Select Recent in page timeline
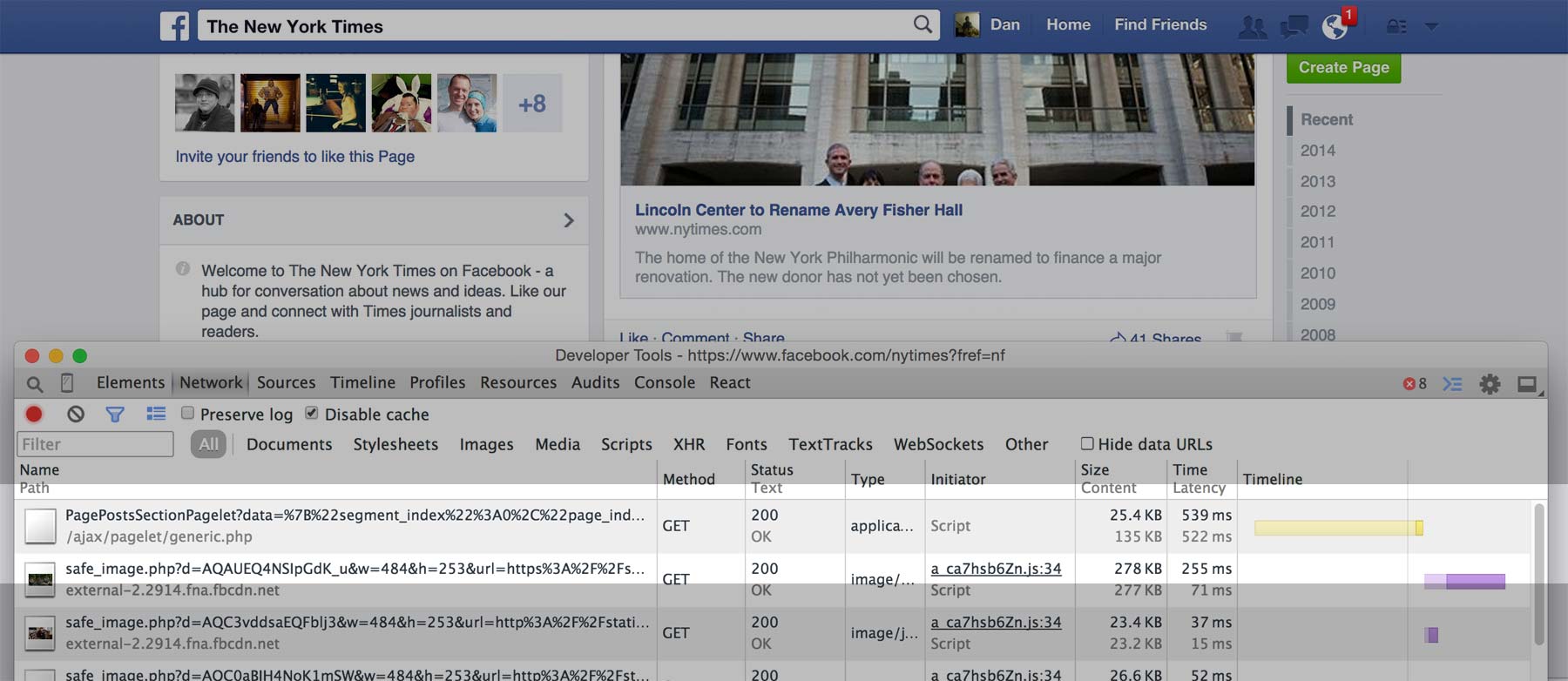 coord(1327,119)
